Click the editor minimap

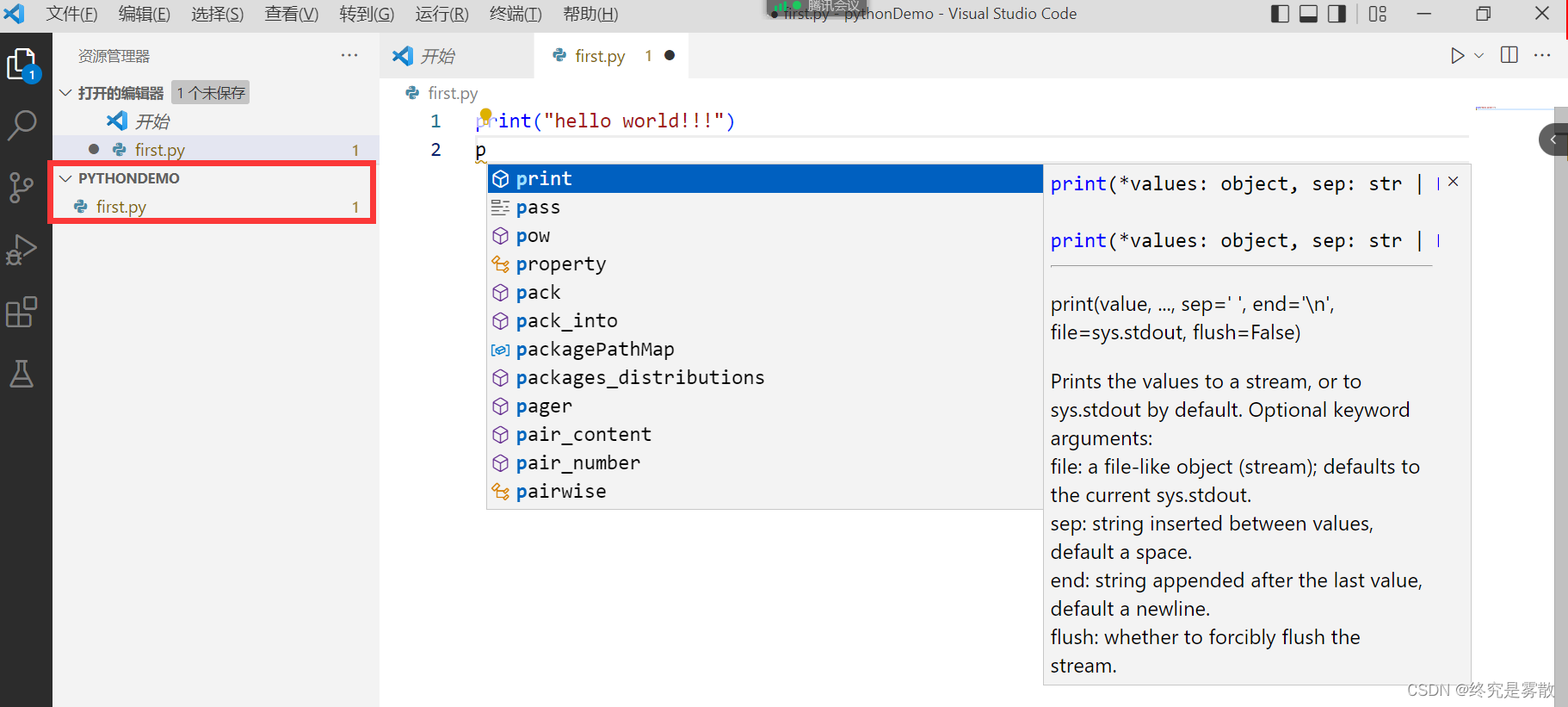1515,109
